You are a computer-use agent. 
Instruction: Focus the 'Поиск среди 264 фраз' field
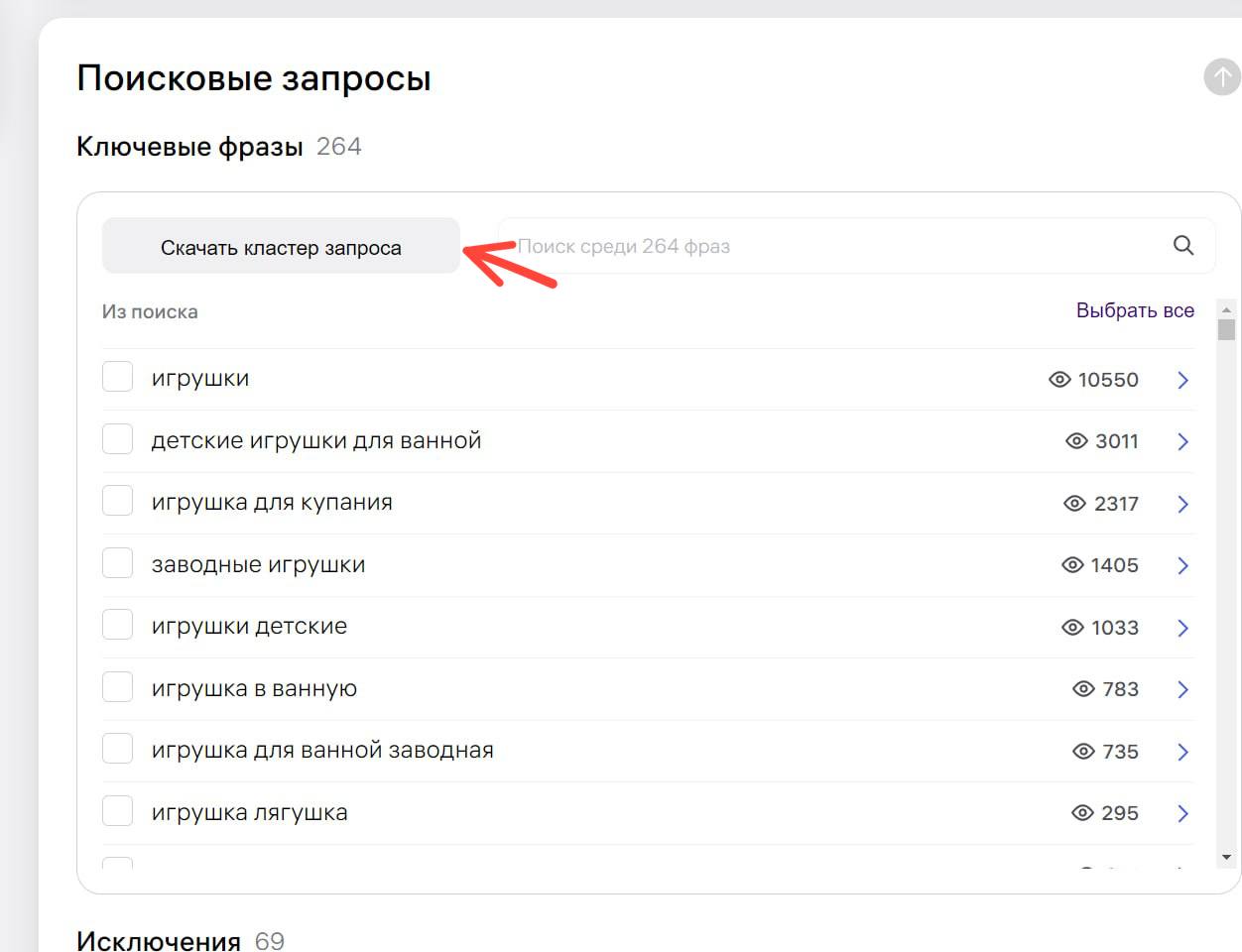click(833, 246)
